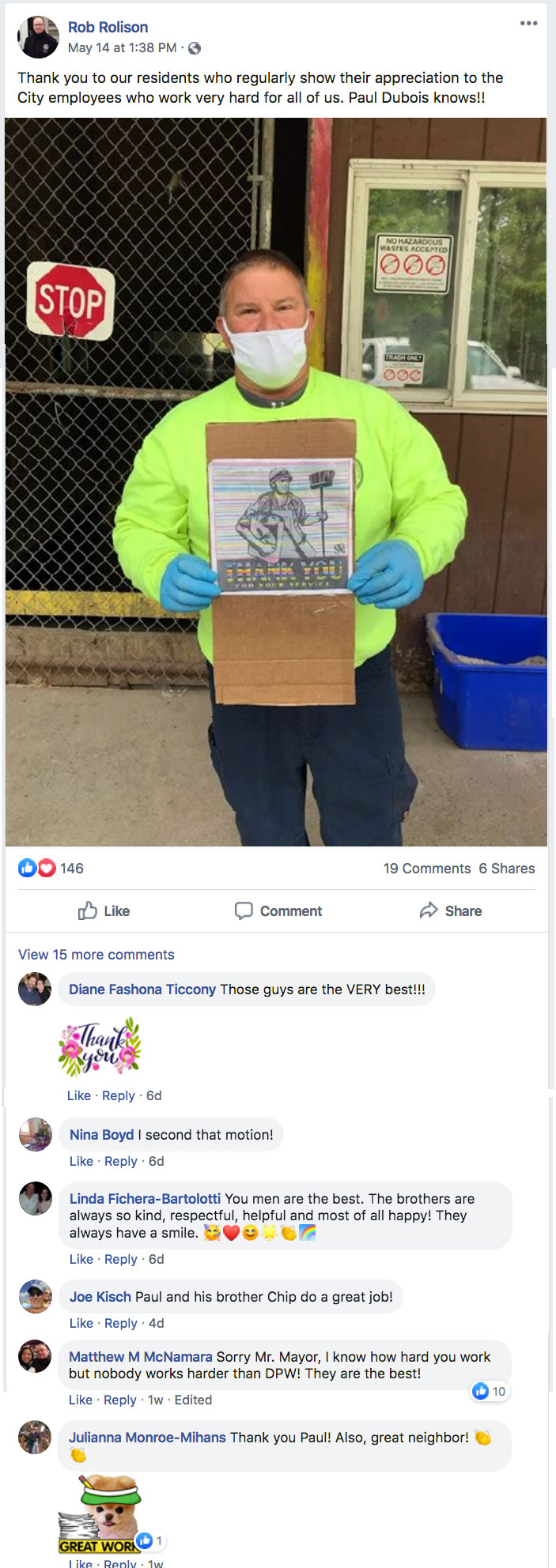Screen dimensions: 556x1568
Task: Click the Thank You floral sticker
Action: [100, 1047]
